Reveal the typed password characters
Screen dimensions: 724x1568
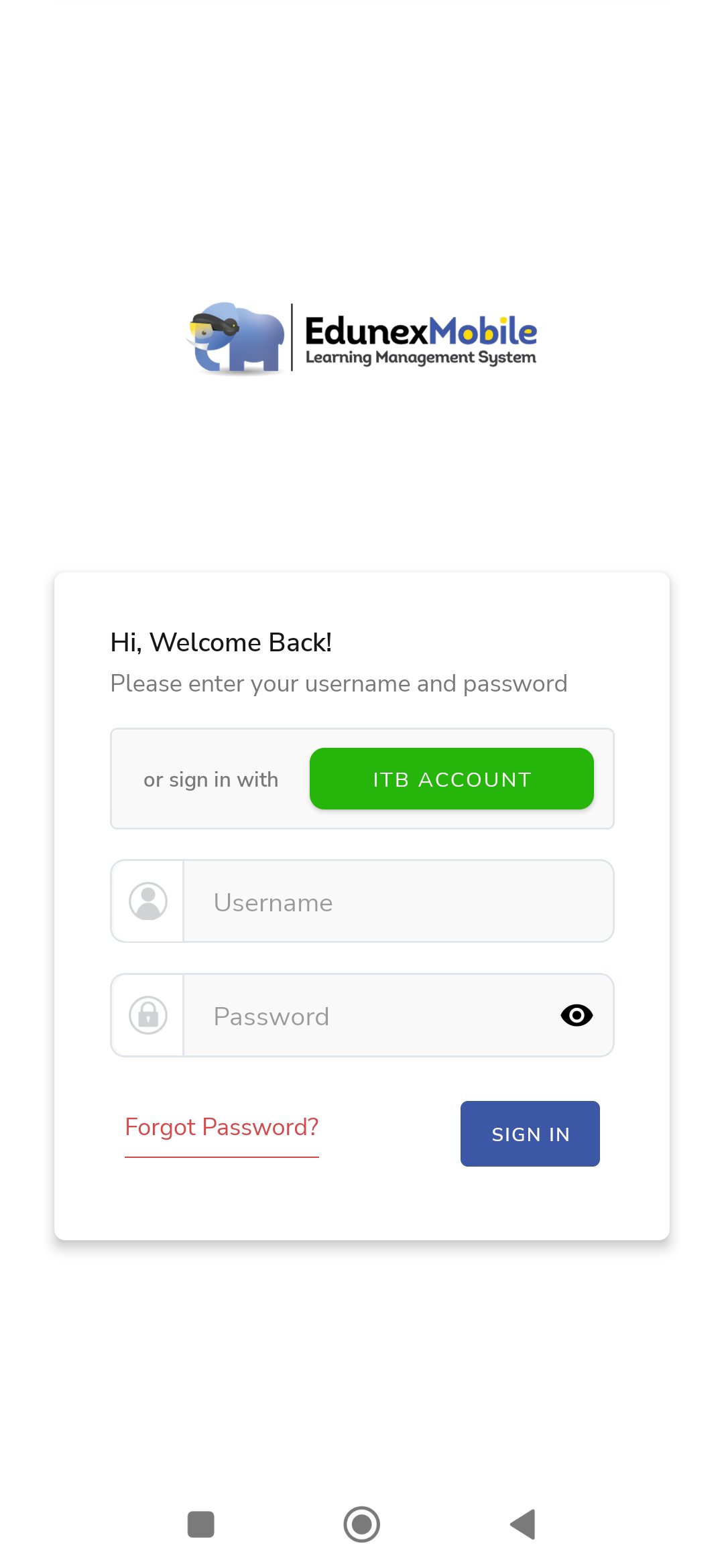pos(577,1015)
